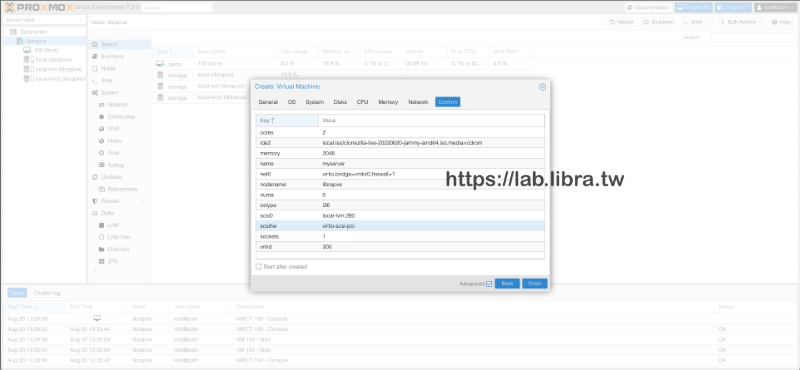Select the vmid row showing 200
800x370 pixels.
point(400,247)
